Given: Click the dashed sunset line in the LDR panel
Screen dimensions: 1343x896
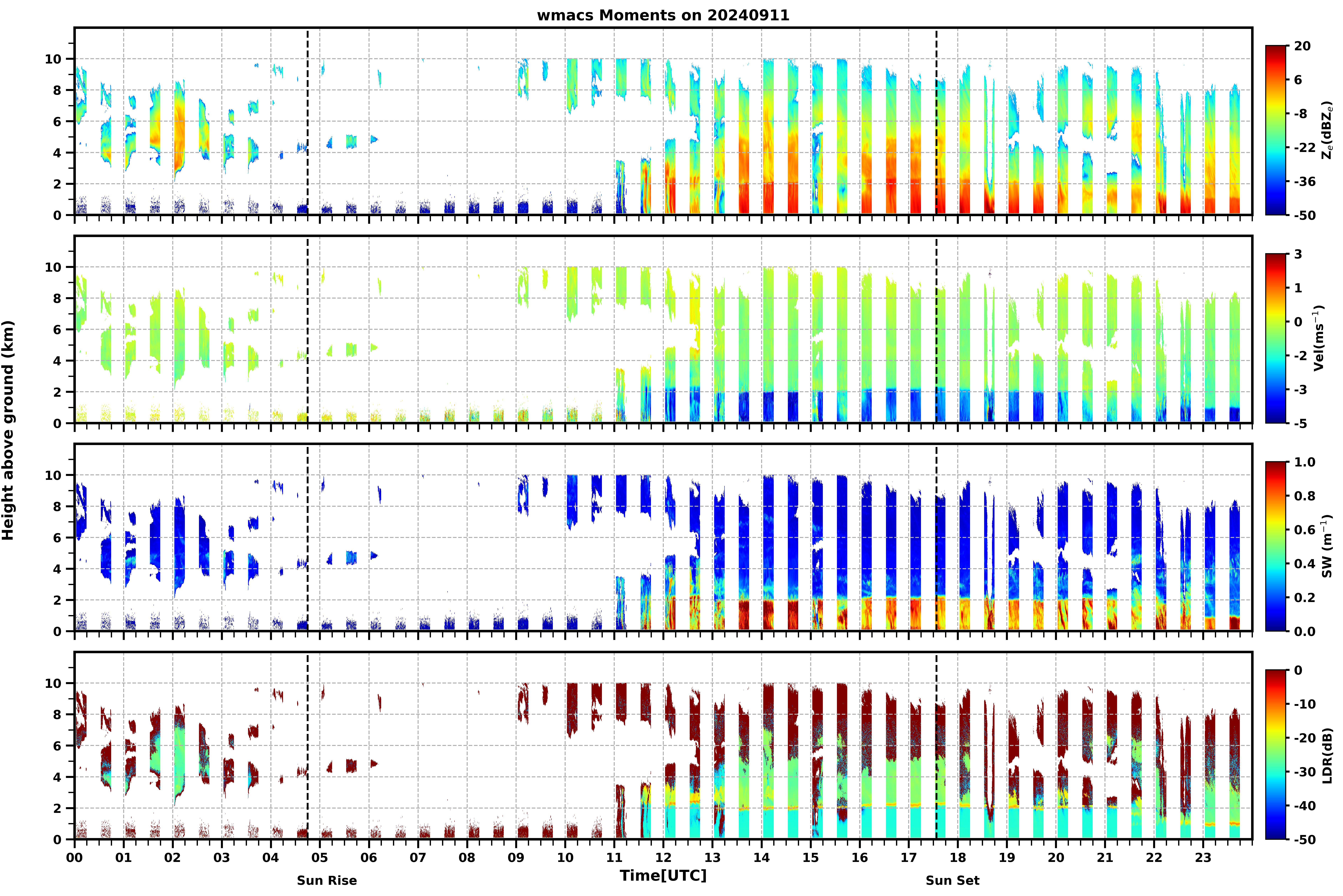Looking at the screenshot, I should point(936,746).
